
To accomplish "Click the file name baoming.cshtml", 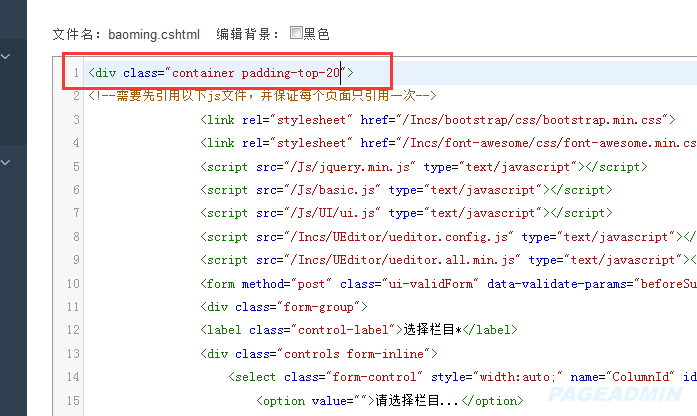I will [x=154, y=34].
